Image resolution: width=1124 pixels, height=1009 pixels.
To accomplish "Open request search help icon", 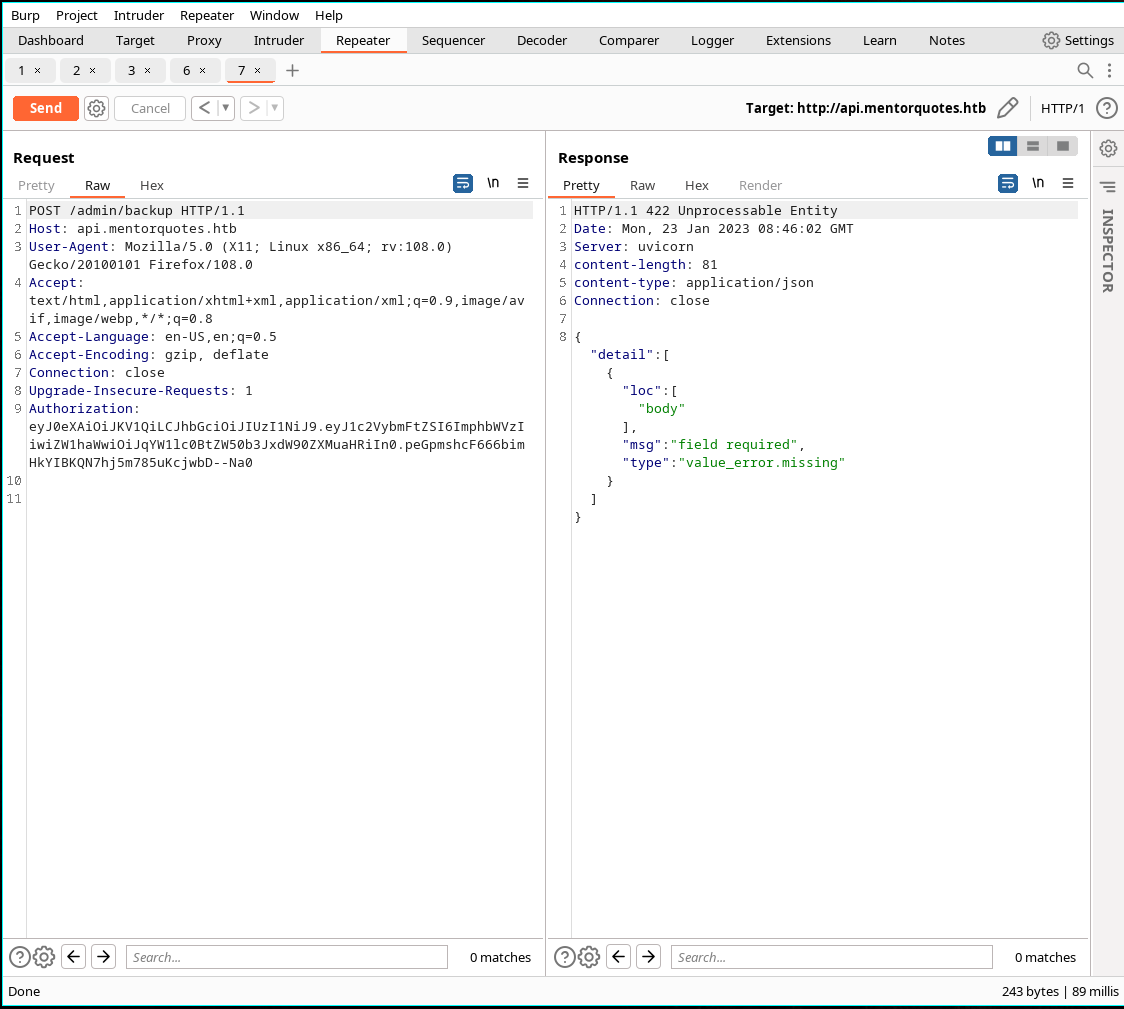I will [19, 957].
